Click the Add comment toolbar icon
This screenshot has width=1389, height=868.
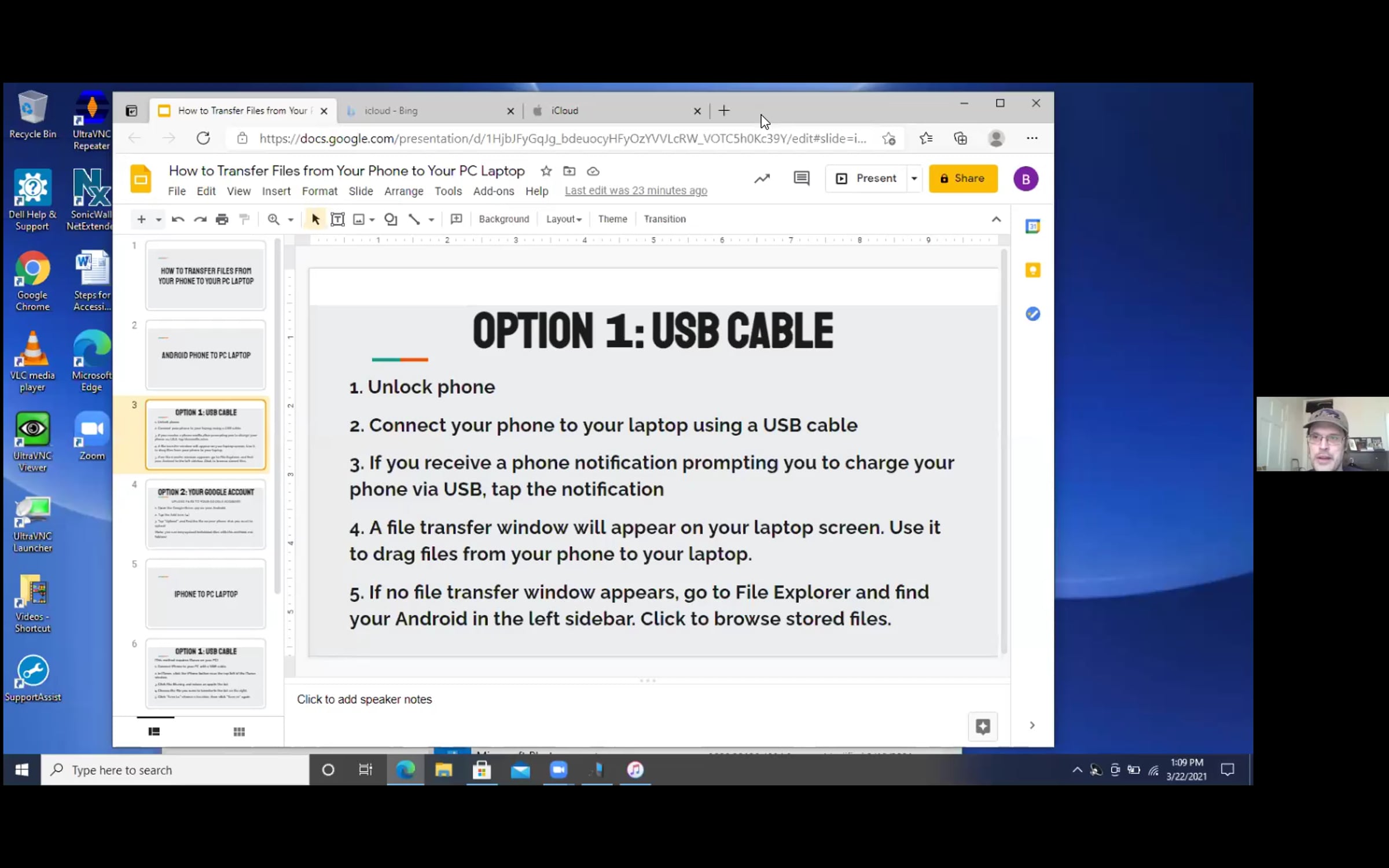point(456,219)
